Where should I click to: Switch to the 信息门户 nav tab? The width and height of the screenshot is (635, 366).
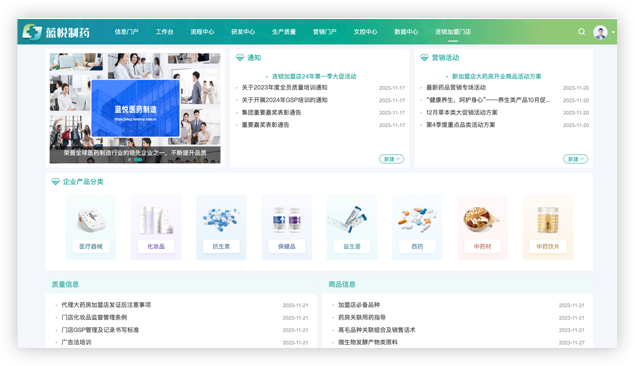pos(126,32)
